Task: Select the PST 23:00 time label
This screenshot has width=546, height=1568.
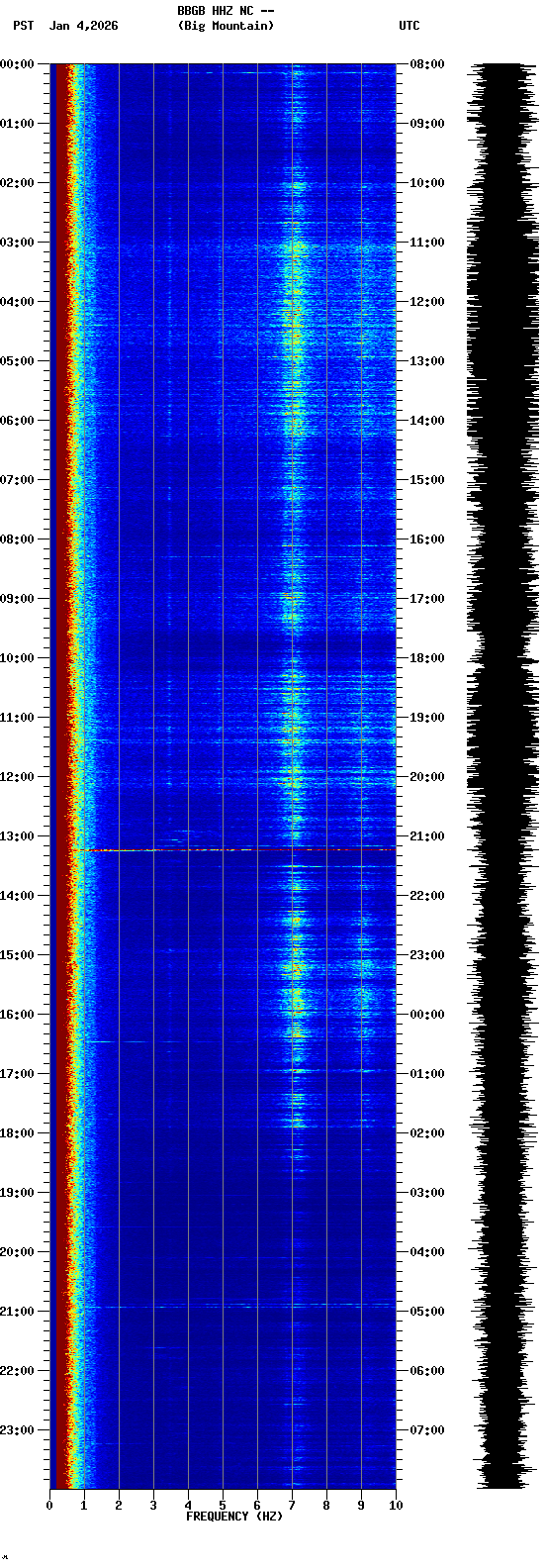Action: 18,1430
